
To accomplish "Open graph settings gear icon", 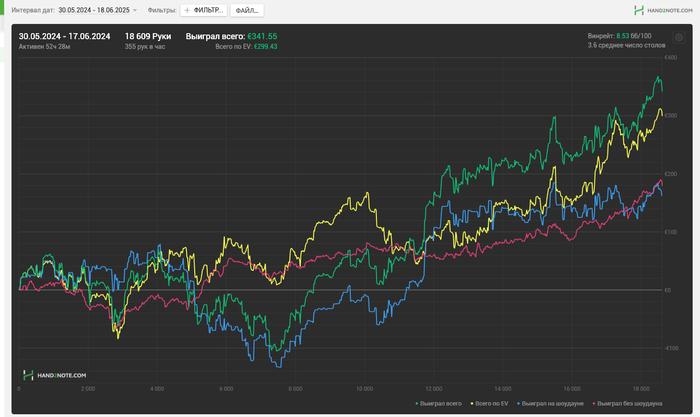I will click(679, 38).
